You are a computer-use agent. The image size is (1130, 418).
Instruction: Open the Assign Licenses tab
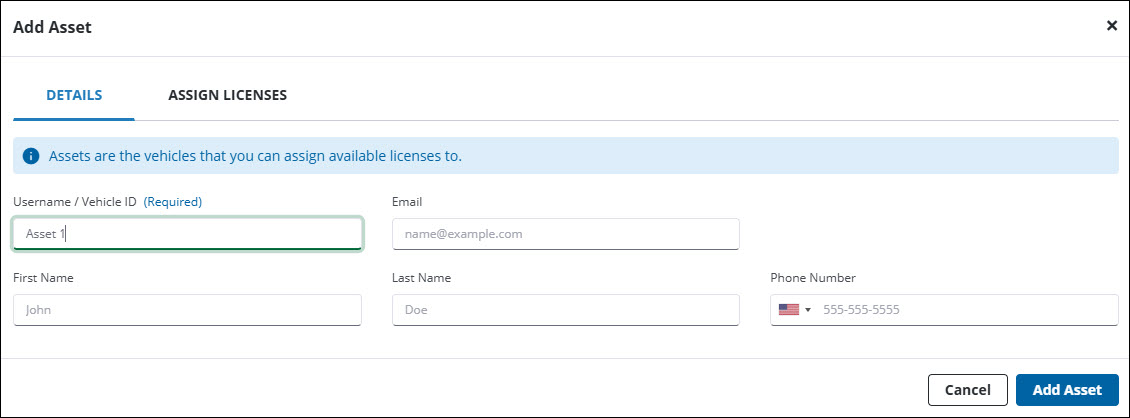(x=227, y=95)
